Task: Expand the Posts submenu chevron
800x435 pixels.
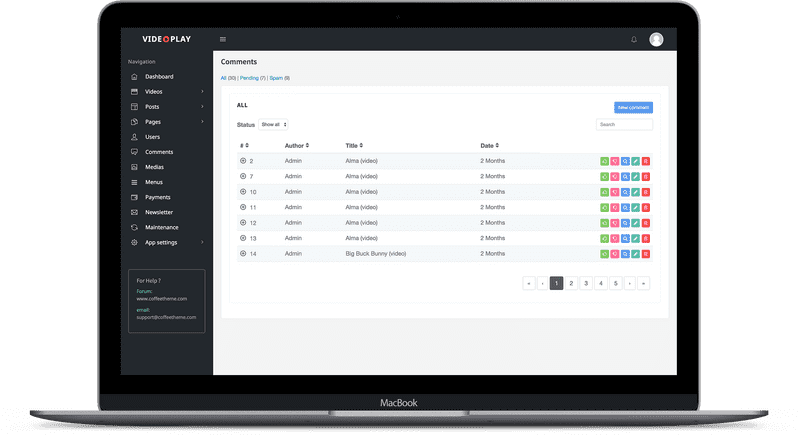Action: [x=202, y=107]
